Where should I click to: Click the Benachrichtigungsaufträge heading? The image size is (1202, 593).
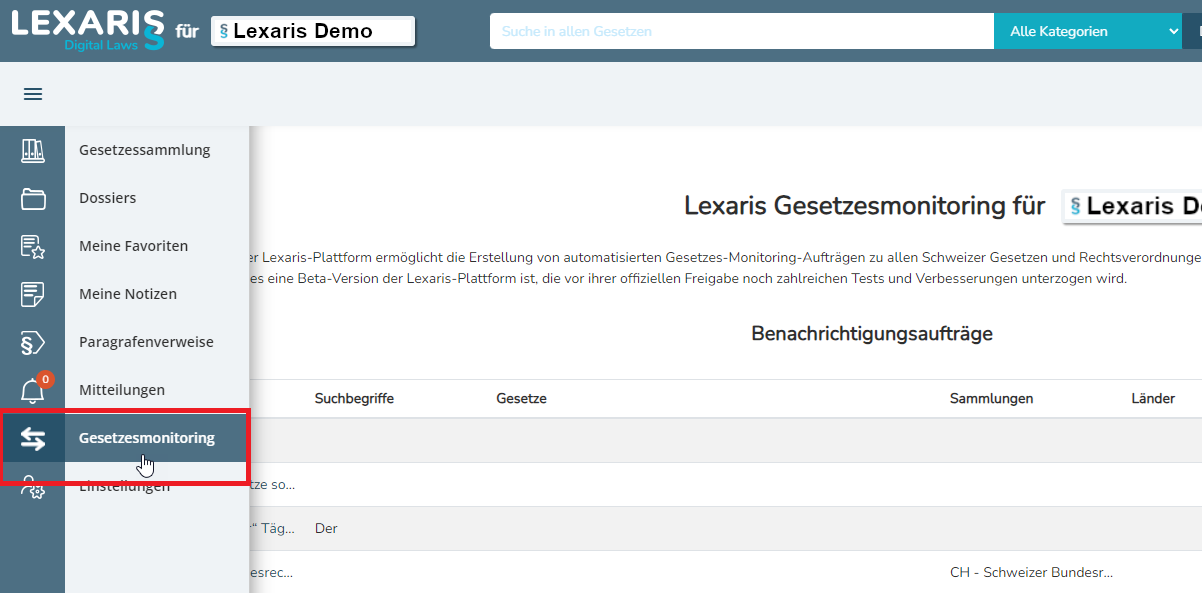(x=872, y=334)
